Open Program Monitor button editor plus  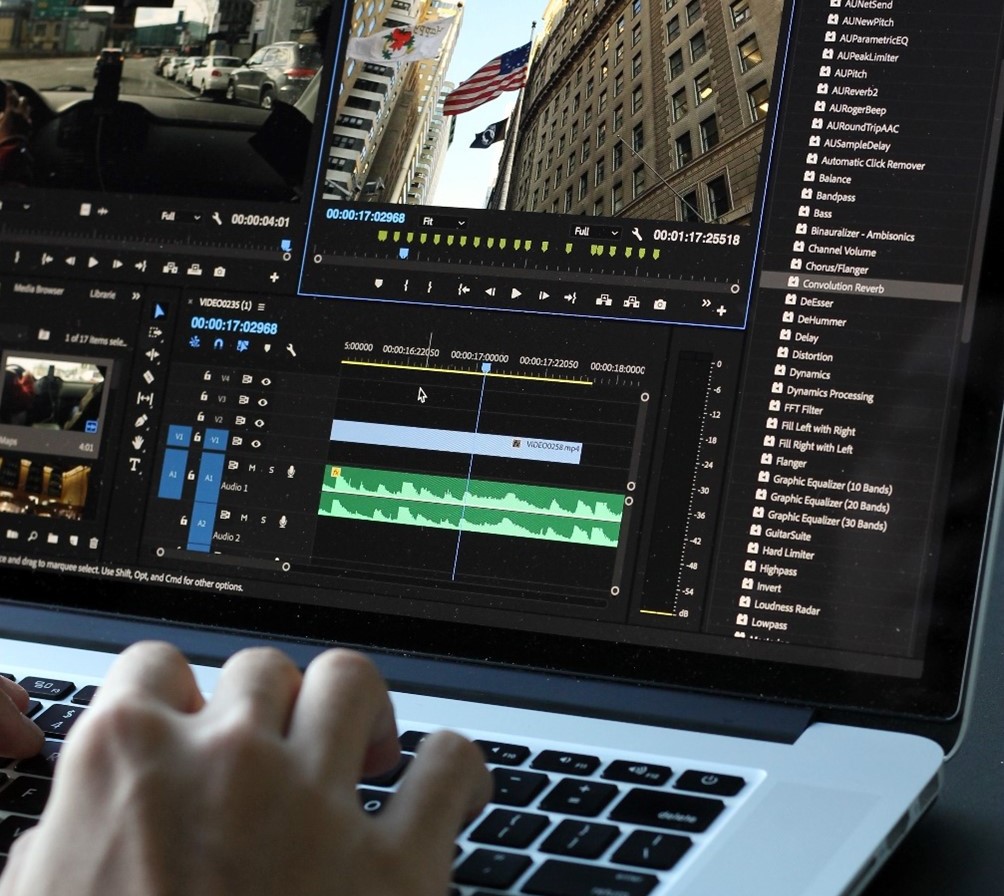(722, 311)
